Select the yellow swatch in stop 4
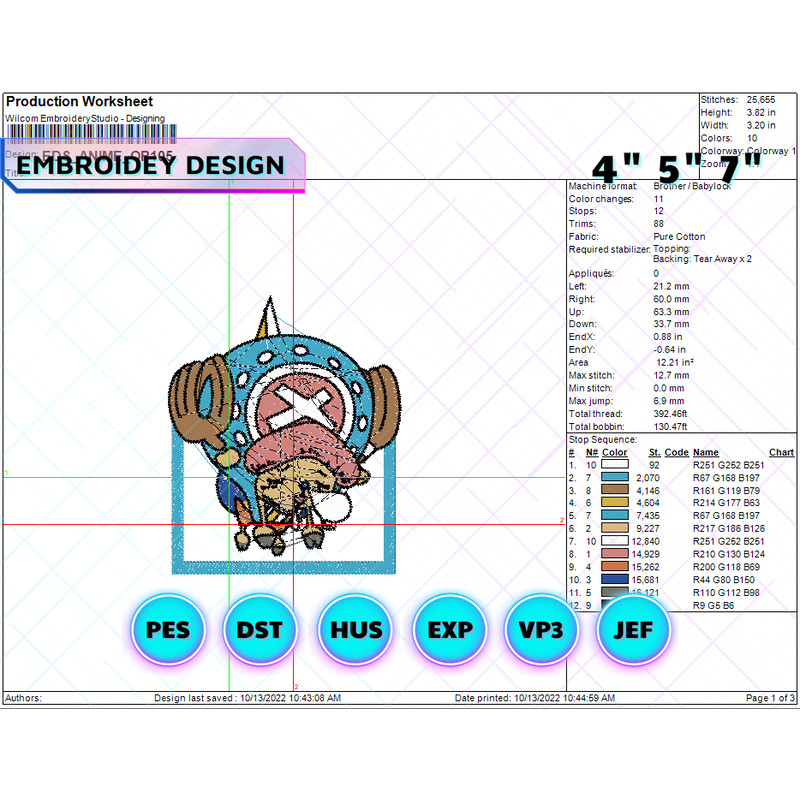 pos(614,503)
